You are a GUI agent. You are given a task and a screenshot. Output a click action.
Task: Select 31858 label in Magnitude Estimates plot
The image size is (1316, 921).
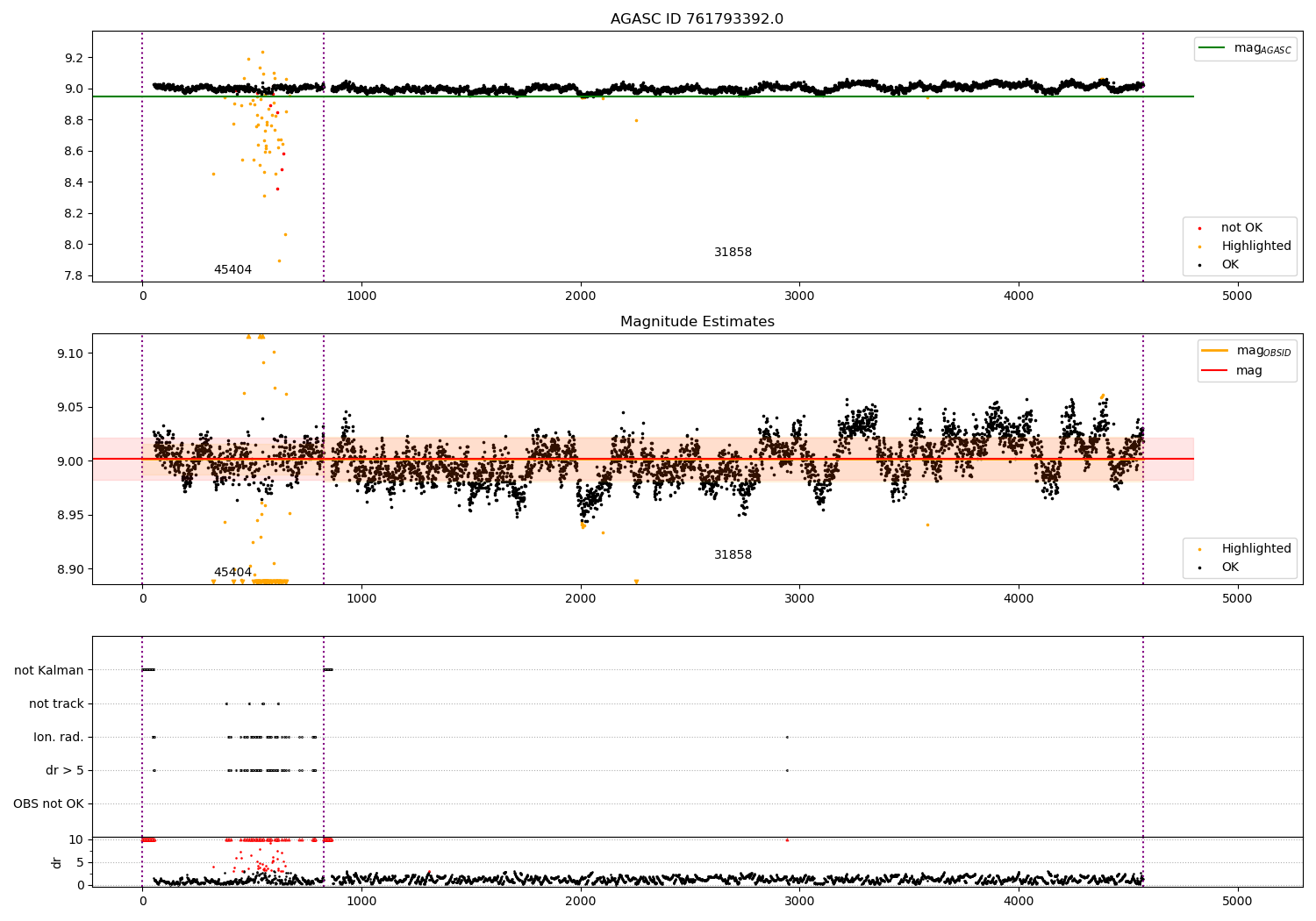(x=733, y=554)
